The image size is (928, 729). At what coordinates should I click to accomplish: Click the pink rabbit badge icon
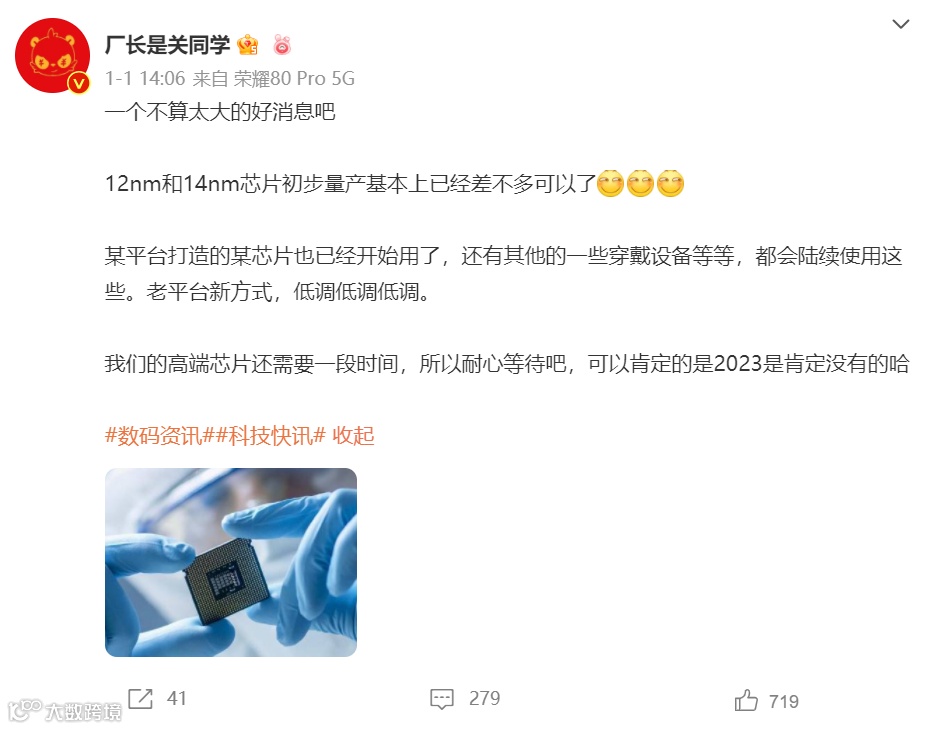282,45
